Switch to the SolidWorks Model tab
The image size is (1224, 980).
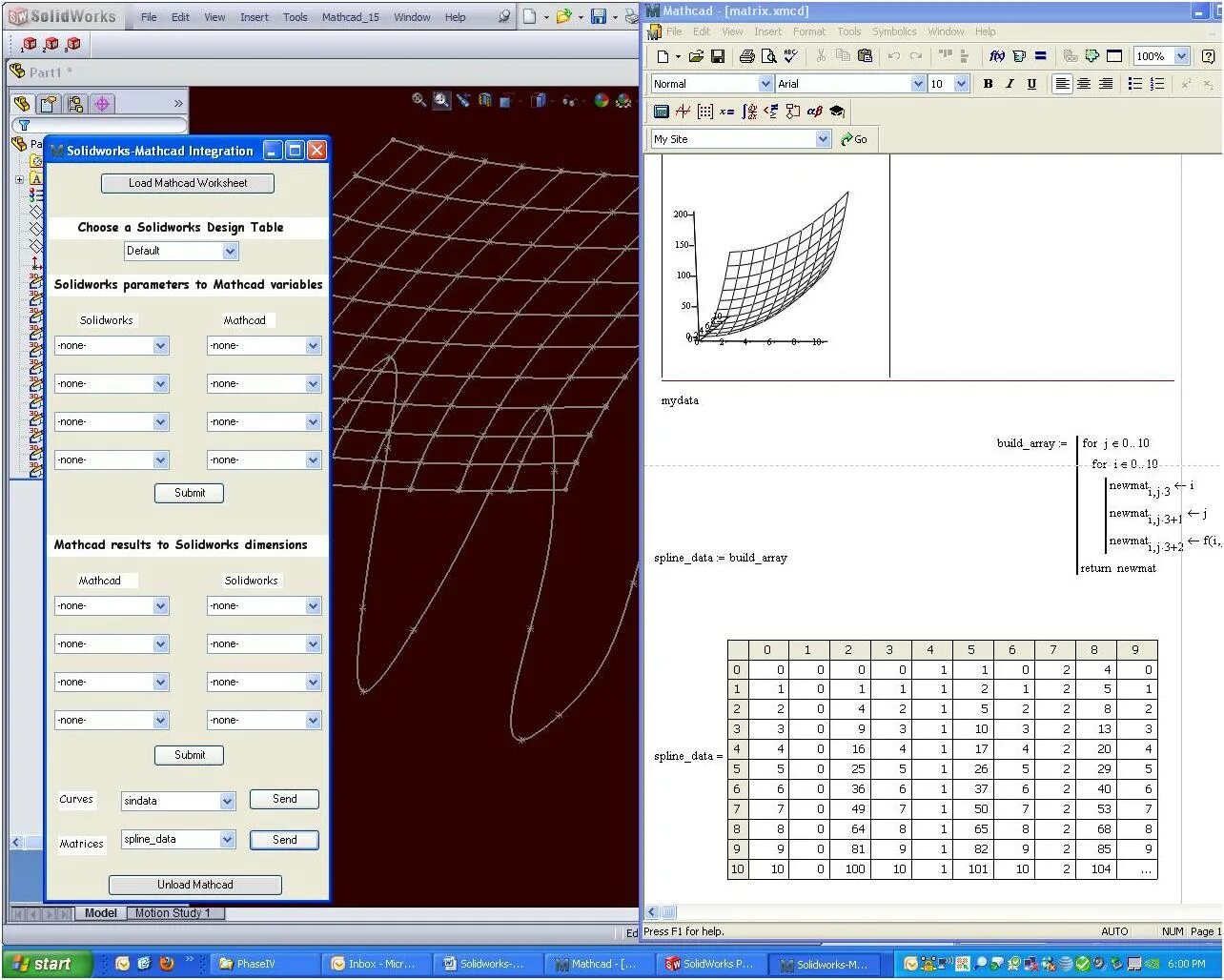(100, 913)
